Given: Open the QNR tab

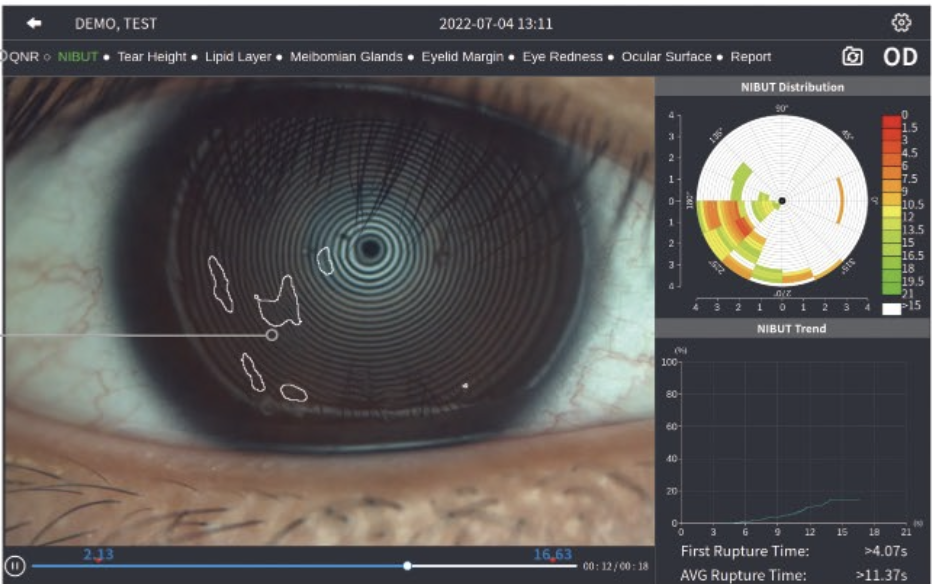Looking at the screenshot, I should pyautogui.click(x=23, y=57).
